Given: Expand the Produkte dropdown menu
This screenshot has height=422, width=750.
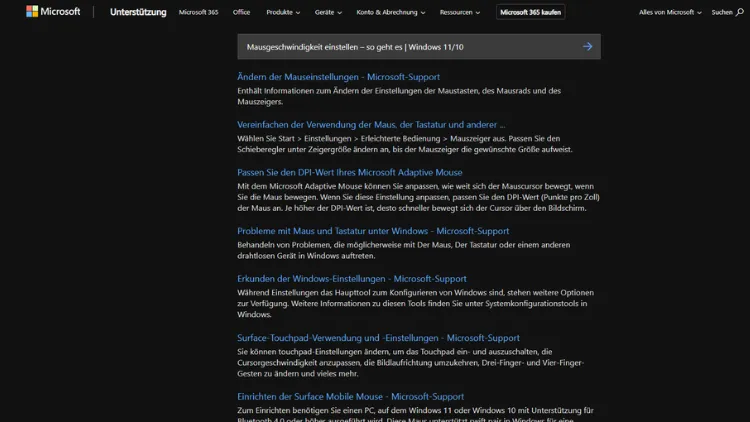Looking at the screenshot, I should click(283, 12).
